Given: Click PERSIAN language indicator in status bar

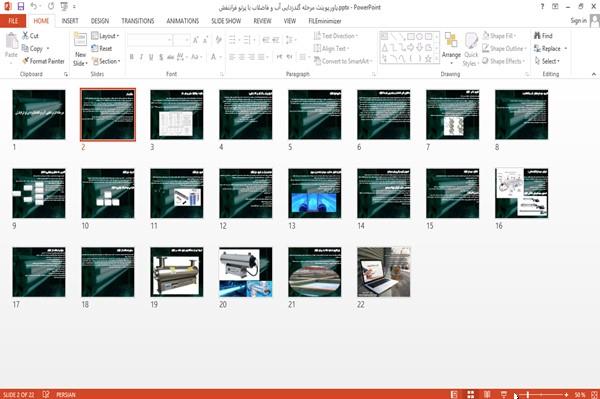Looking at the screenshot, I should pyautogui.click(x=66, y=394).
